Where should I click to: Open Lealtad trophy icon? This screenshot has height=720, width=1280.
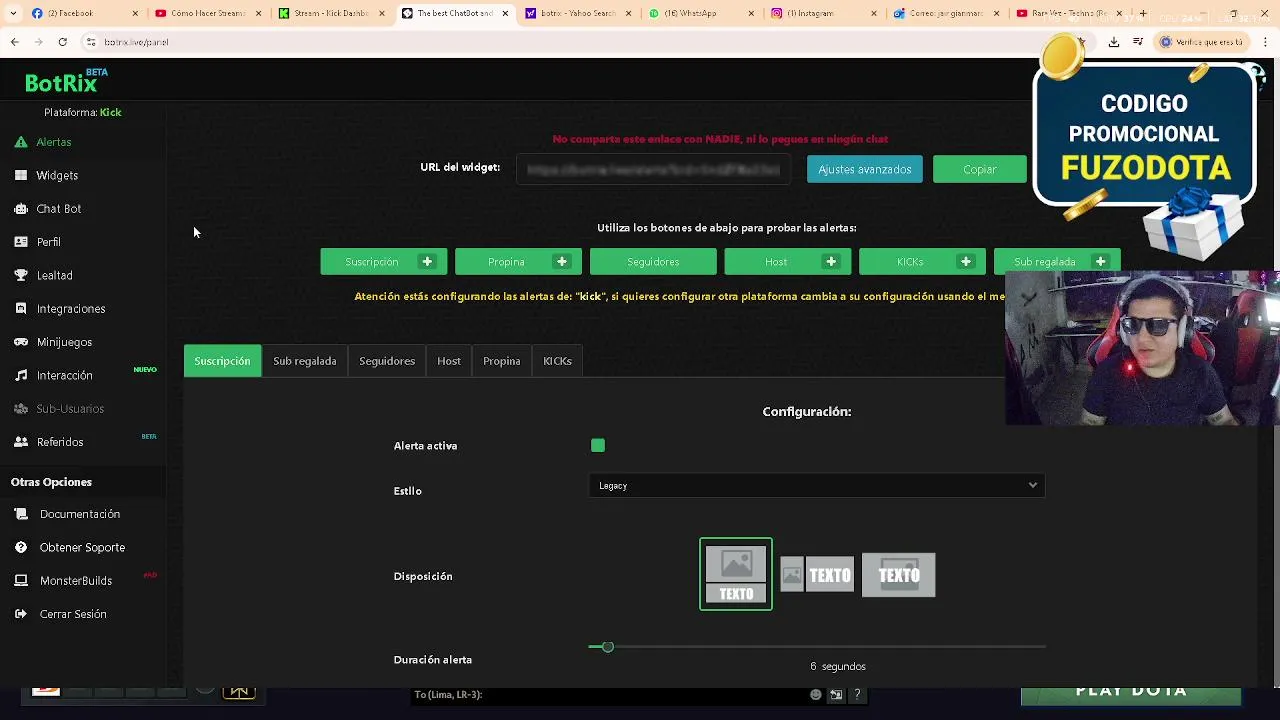(x=21, y=275)
